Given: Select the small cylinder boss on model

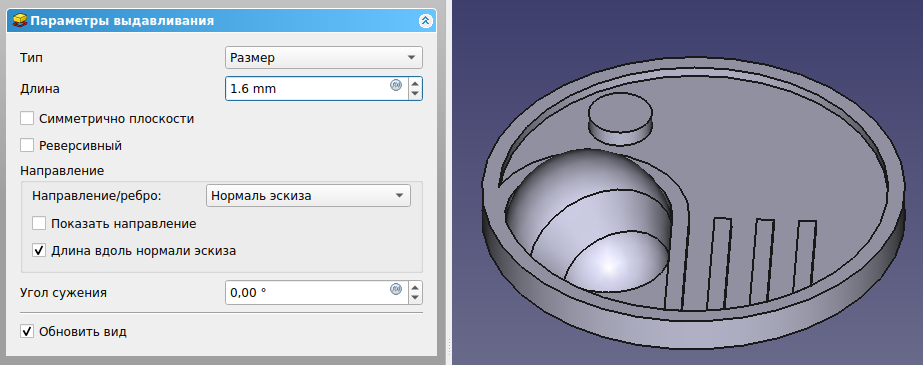Looking at the screenshot, I should coord(620,121).
